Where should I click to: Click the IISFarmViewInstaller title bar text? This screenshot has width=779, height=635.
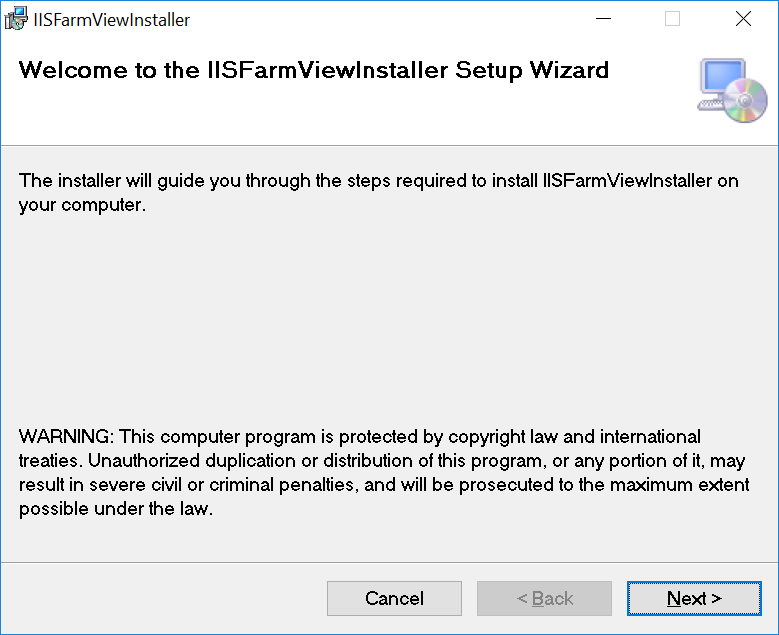click(112, 20)
